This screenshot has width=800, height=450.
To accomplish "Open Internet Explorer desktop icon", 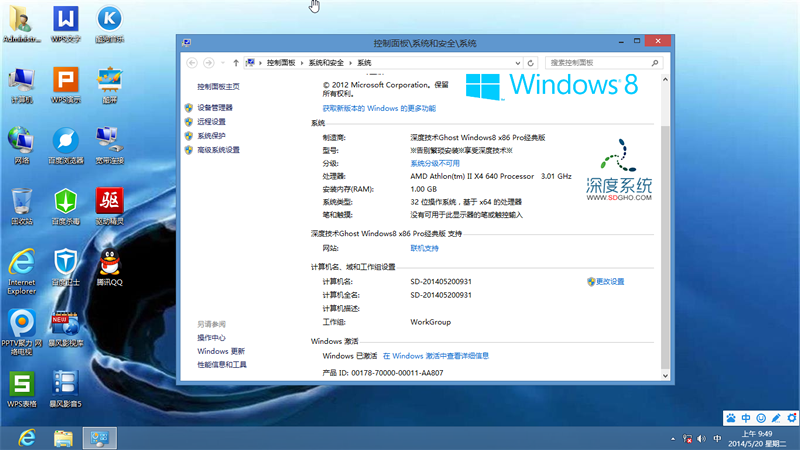I will click(x=21, y=271).
